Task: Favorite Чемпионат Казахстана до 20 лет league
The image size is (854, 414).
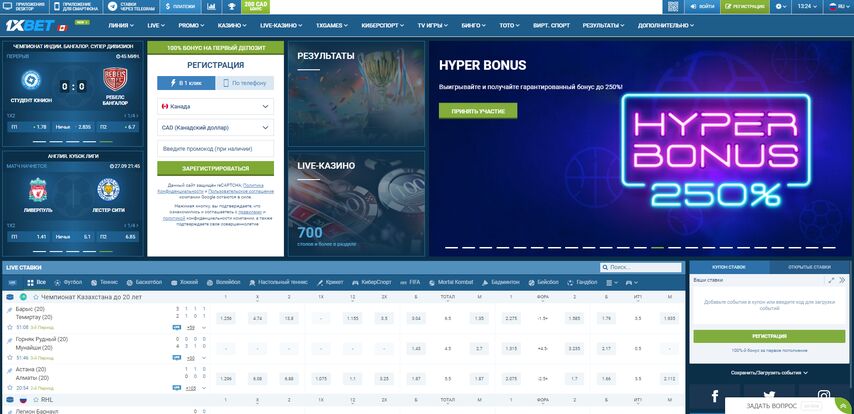Action: click(x=36, y=297)
